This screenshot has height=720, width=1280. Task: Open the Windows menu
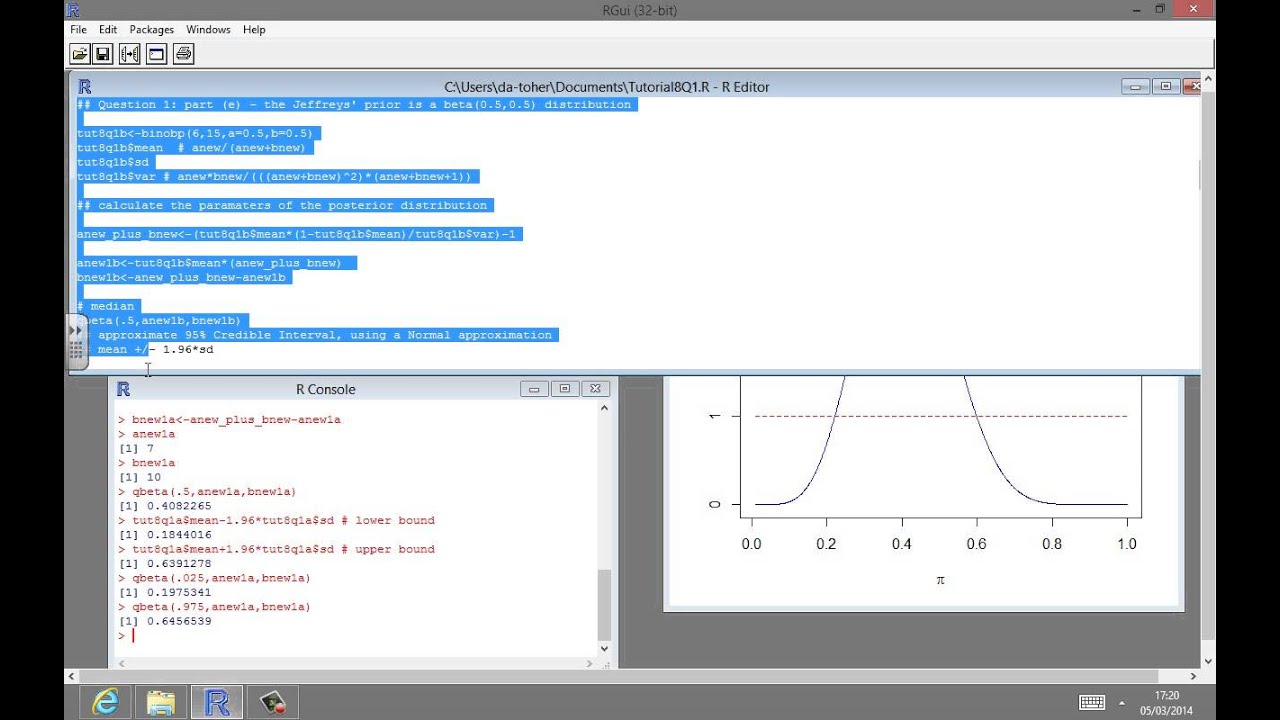(208, 30)
